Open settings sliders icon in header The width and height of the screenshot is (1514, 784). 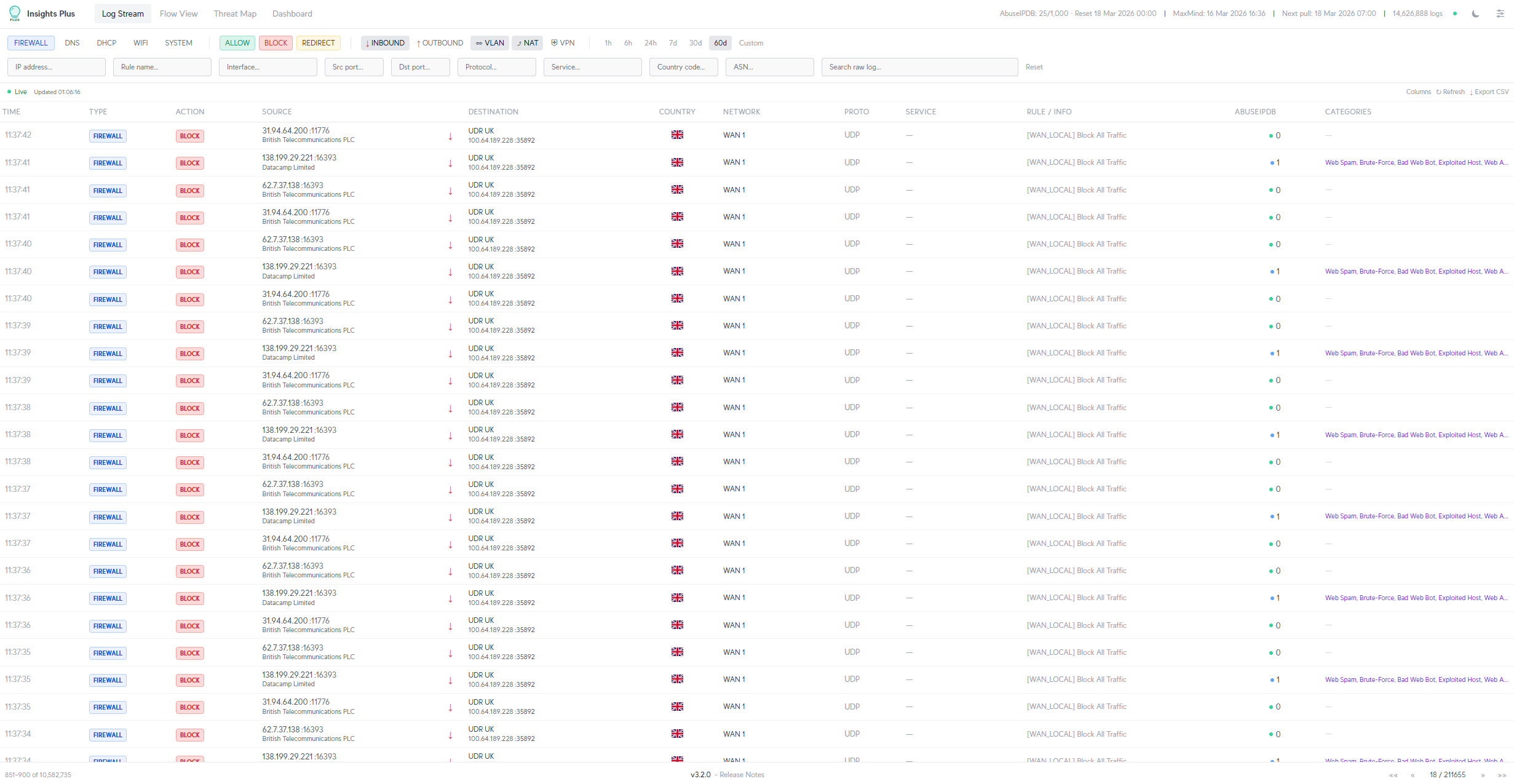coord(1500,14)
